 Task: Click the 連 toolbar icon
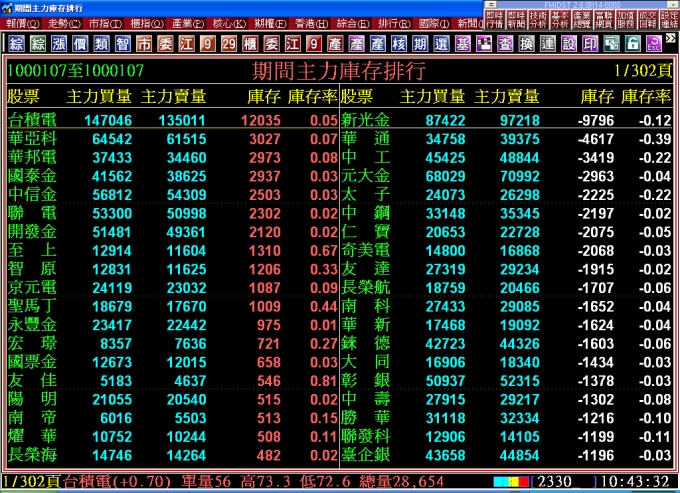click(x=548, y=44)
